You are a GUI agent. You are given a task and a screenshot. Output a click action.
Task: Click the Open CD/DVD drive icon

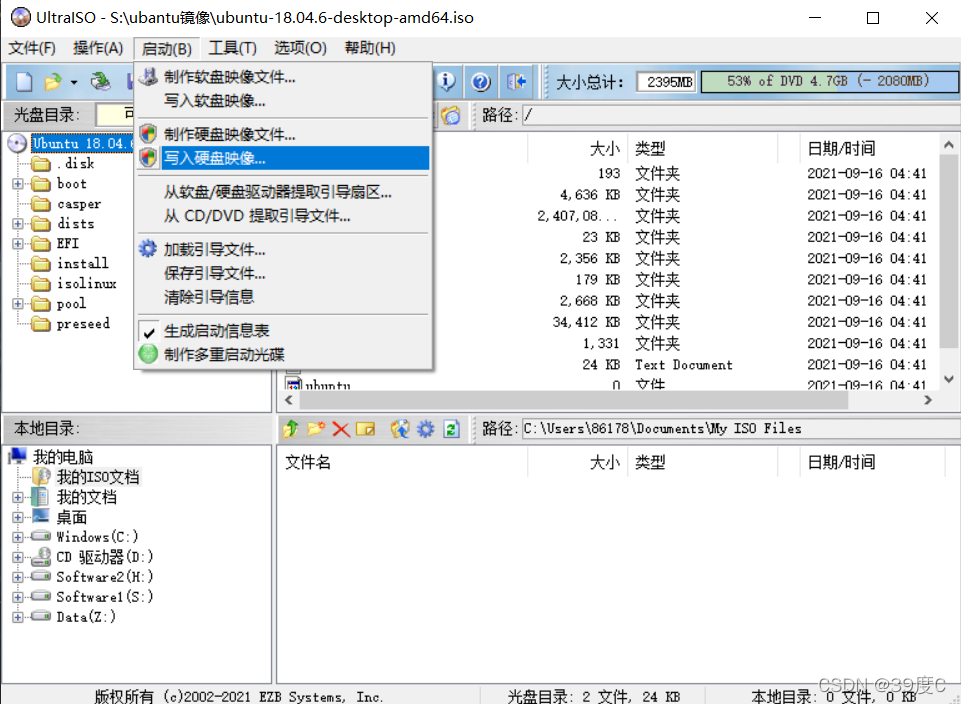101,81
